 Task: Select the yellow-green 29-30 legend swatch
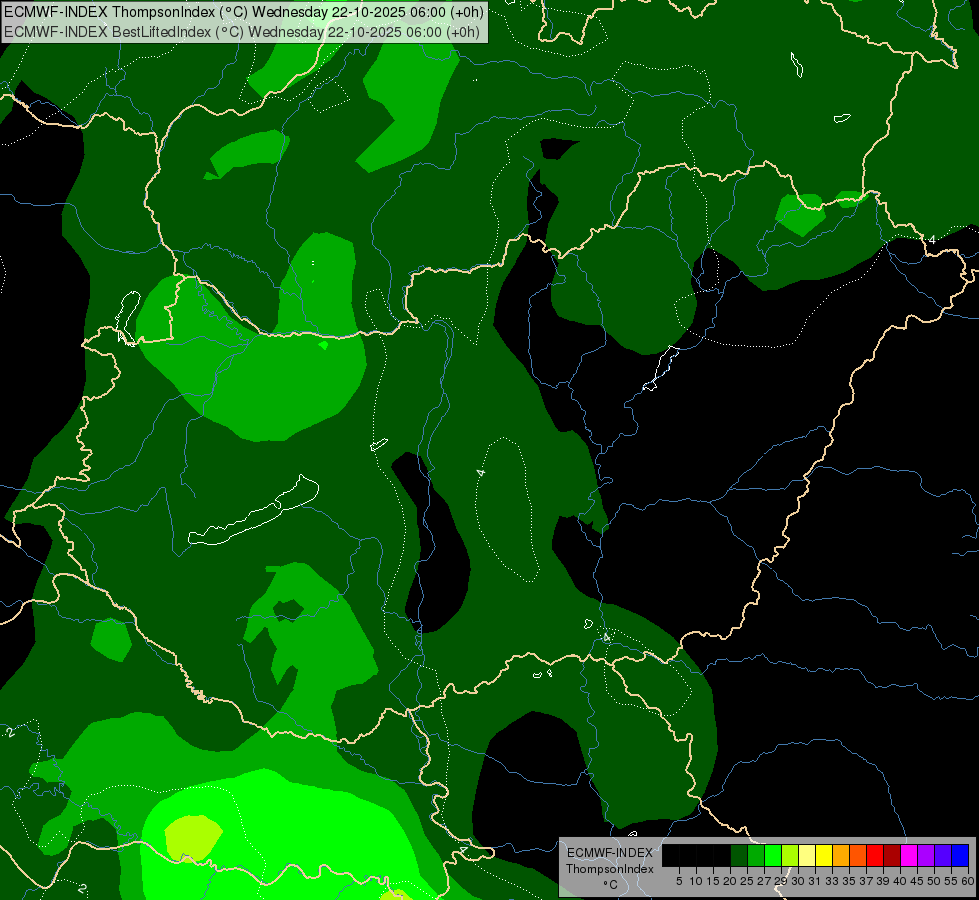790,855
